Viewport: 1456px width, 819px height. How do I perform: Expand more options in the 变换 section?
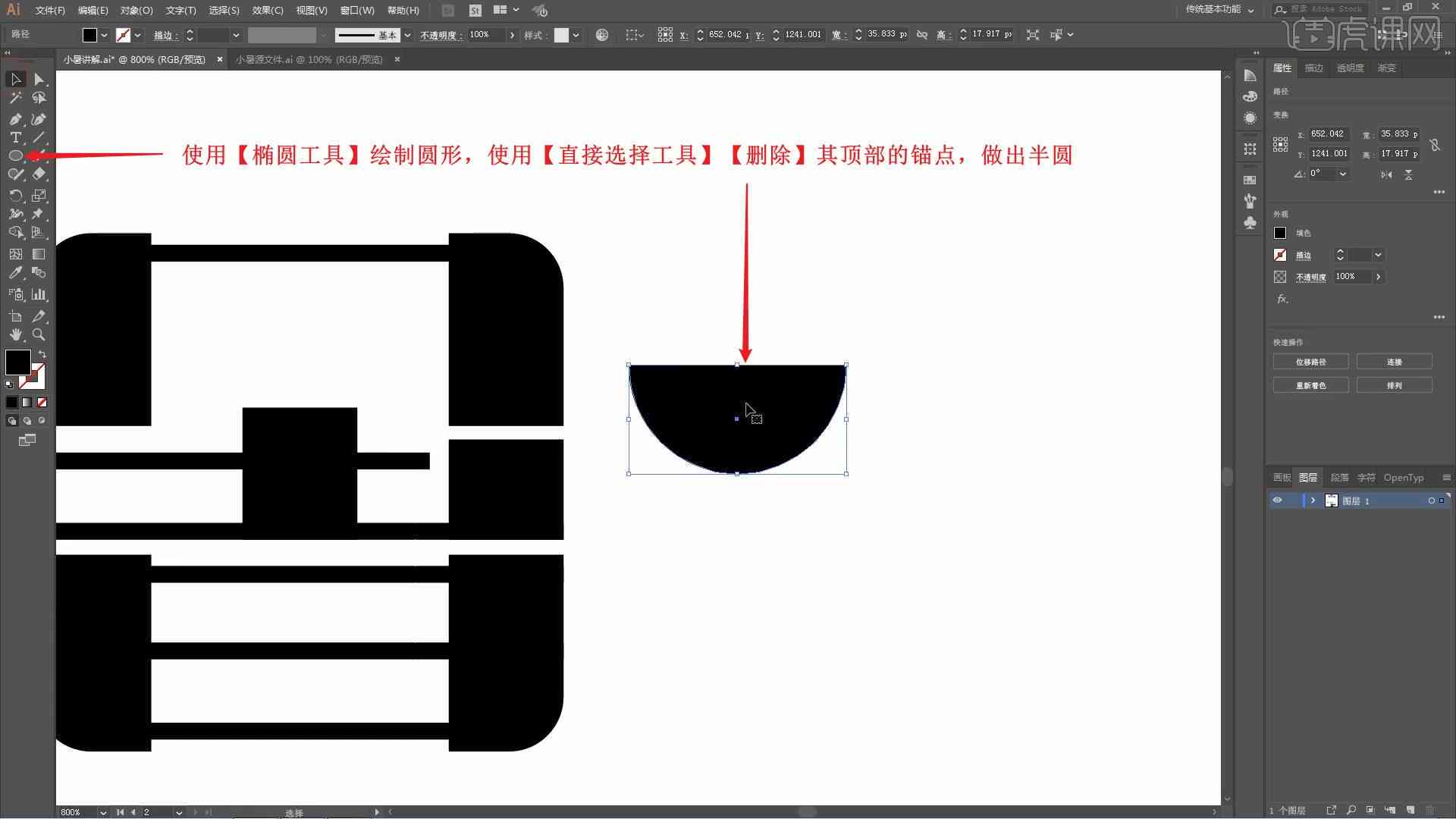[1439, 192]
